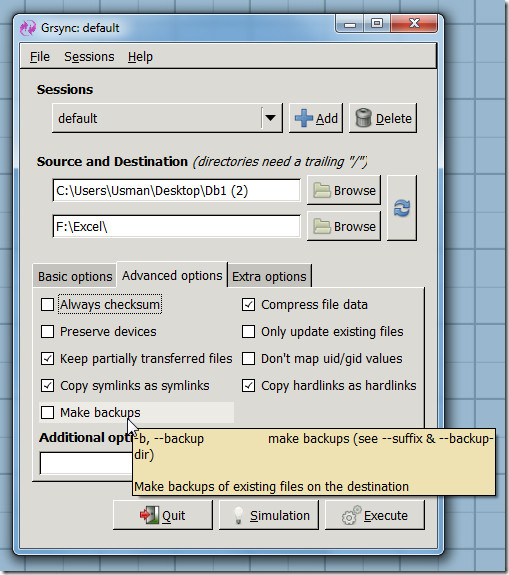
Task: Expand the default session dropdown
Action: (167, 118)
